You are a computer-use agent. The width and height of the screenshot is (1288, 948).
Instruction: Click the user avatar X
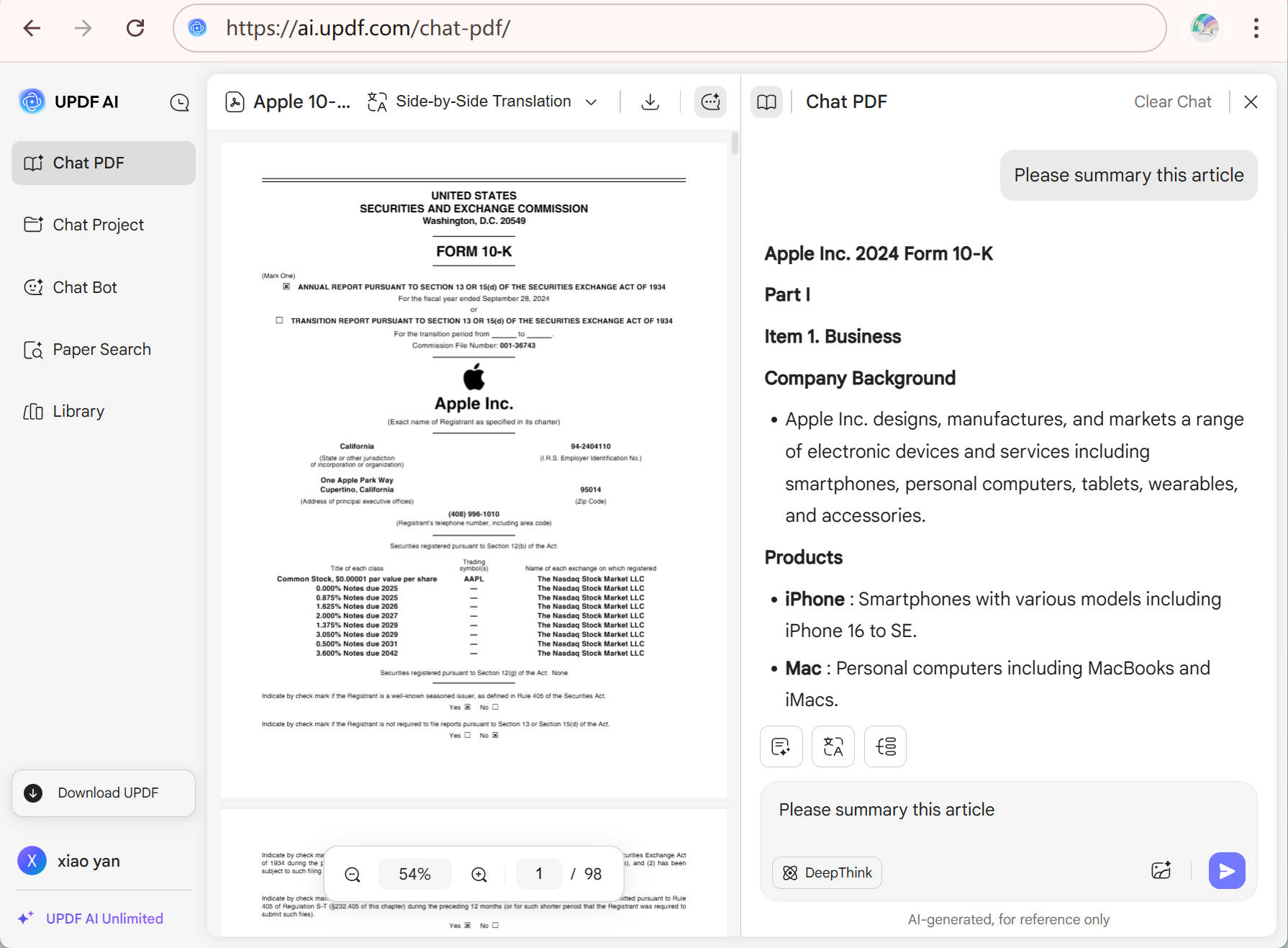coord(32,860)
